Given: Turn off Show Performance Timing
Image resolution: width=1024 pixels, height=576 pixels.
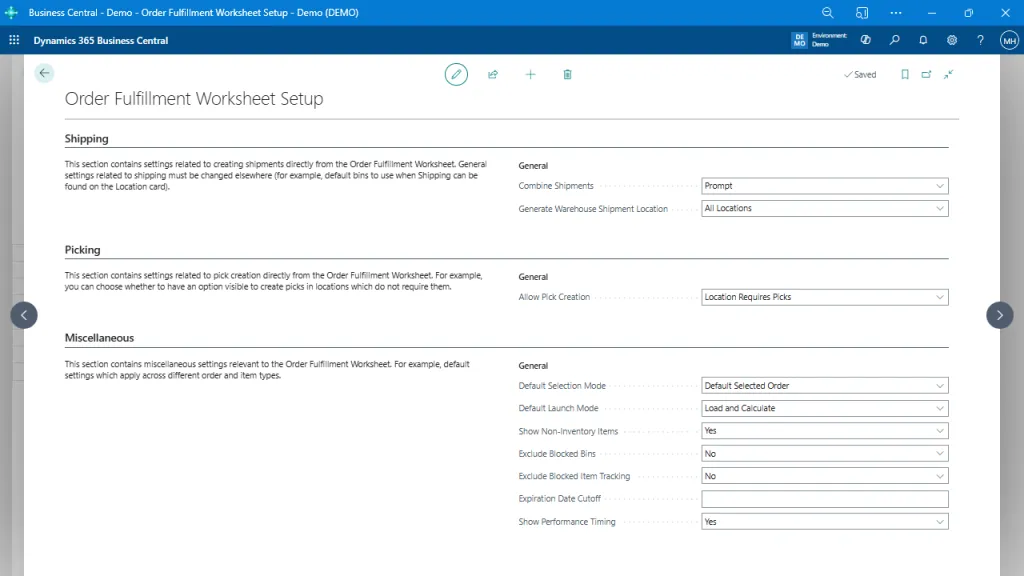Looking at the screenshot, I should coord(938,521).
